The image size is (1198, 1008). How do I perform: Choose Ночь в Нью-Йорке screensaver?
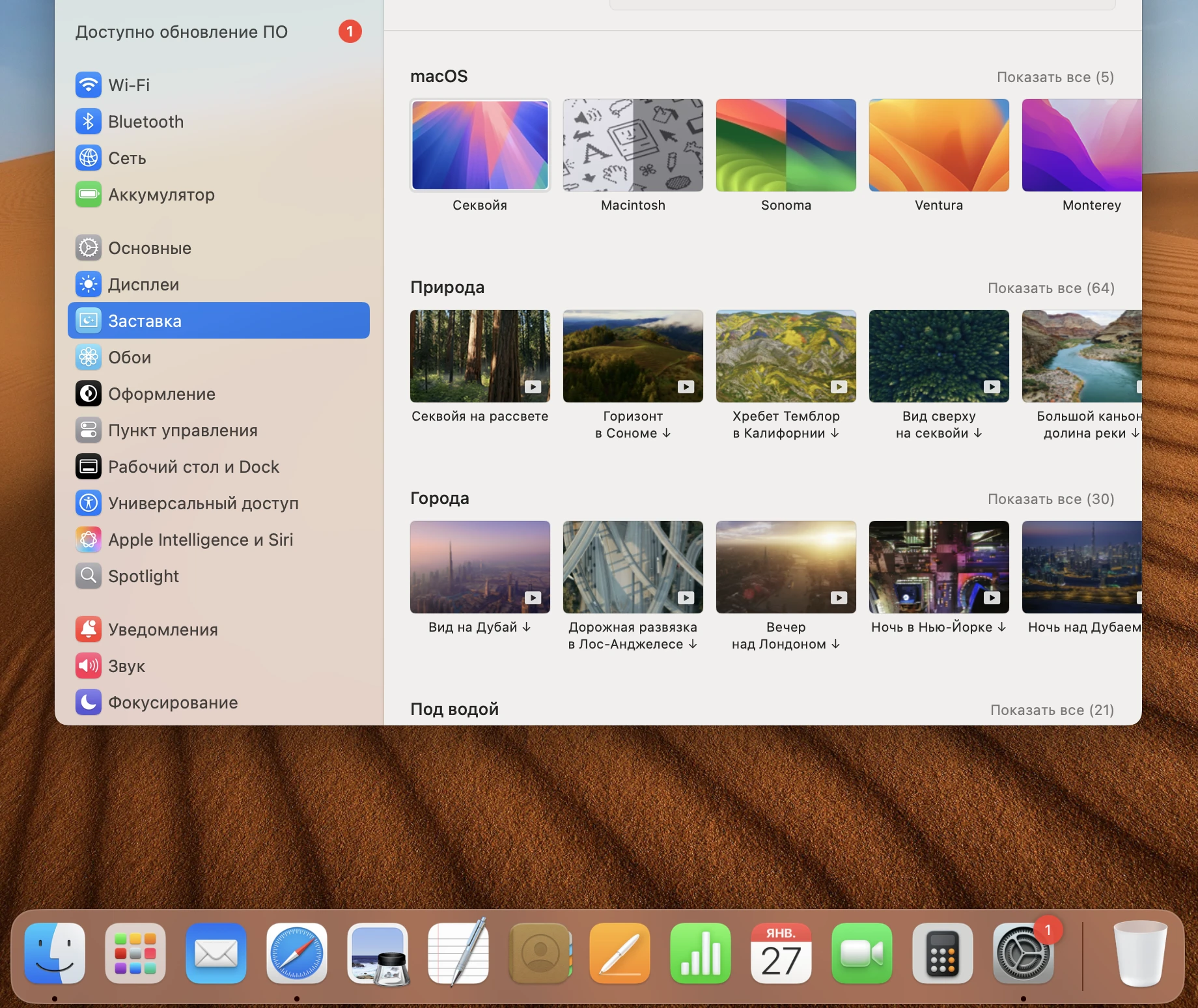coord(939,567)
